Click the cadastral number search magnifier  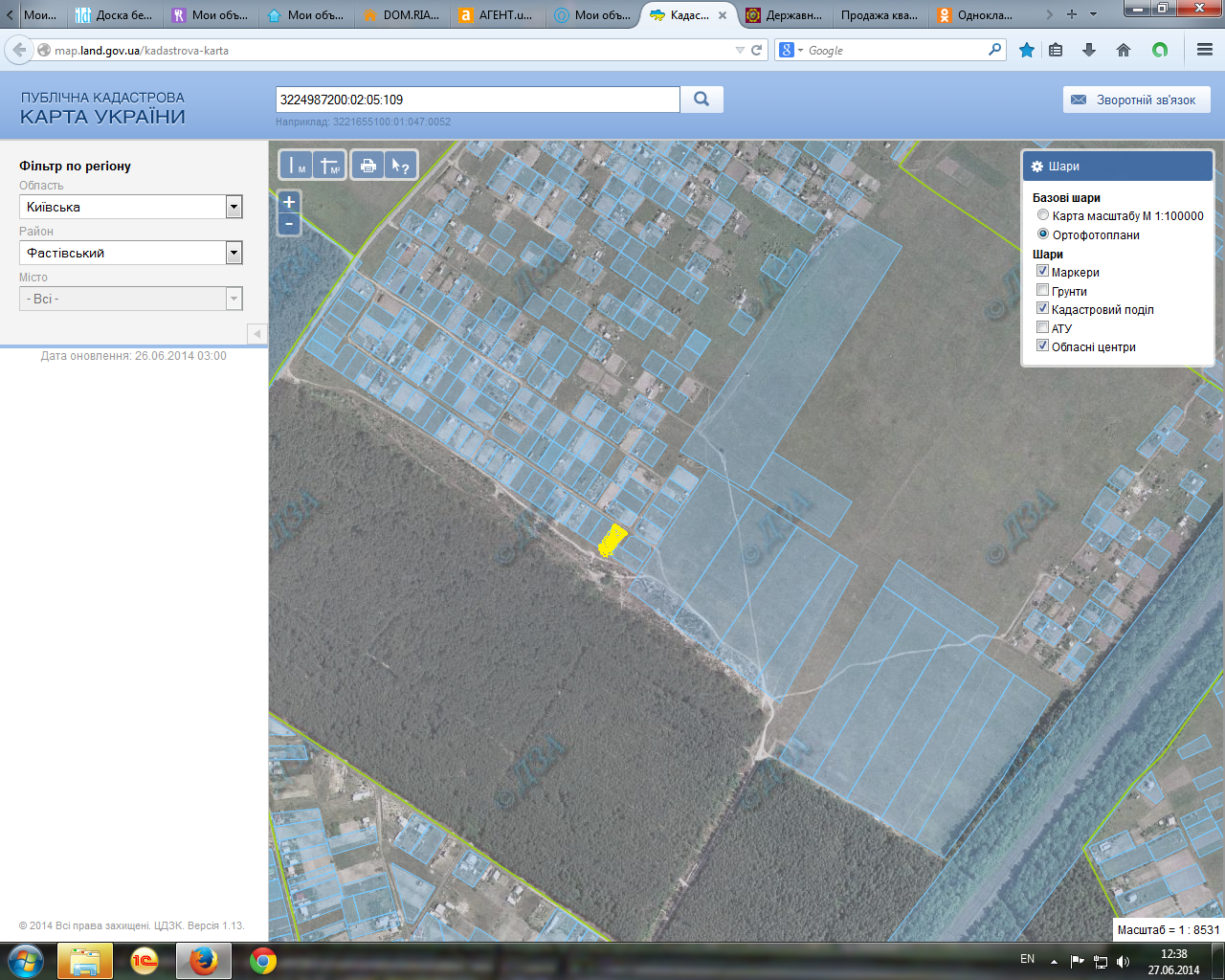(x=702, y=100)
